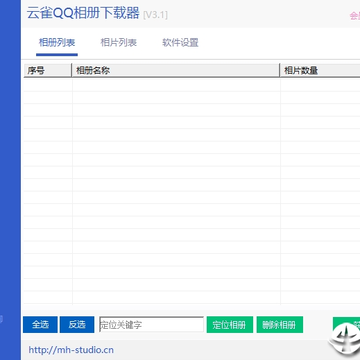360x360 pixels.
Task: Open the 软件设置 tab
Action: pyautogui.click(x=180, y=43)
